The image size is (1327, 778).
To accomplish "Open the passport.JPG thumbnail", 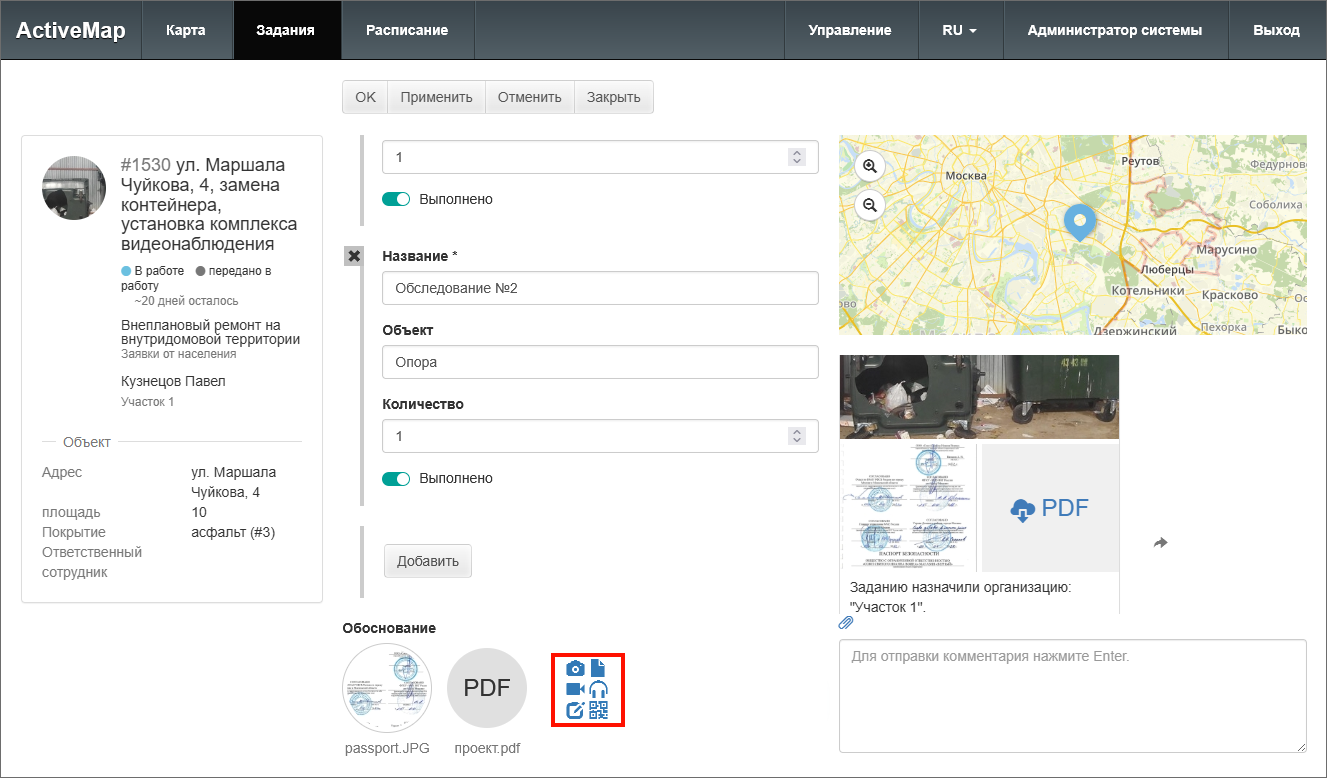I will (387, 688).
